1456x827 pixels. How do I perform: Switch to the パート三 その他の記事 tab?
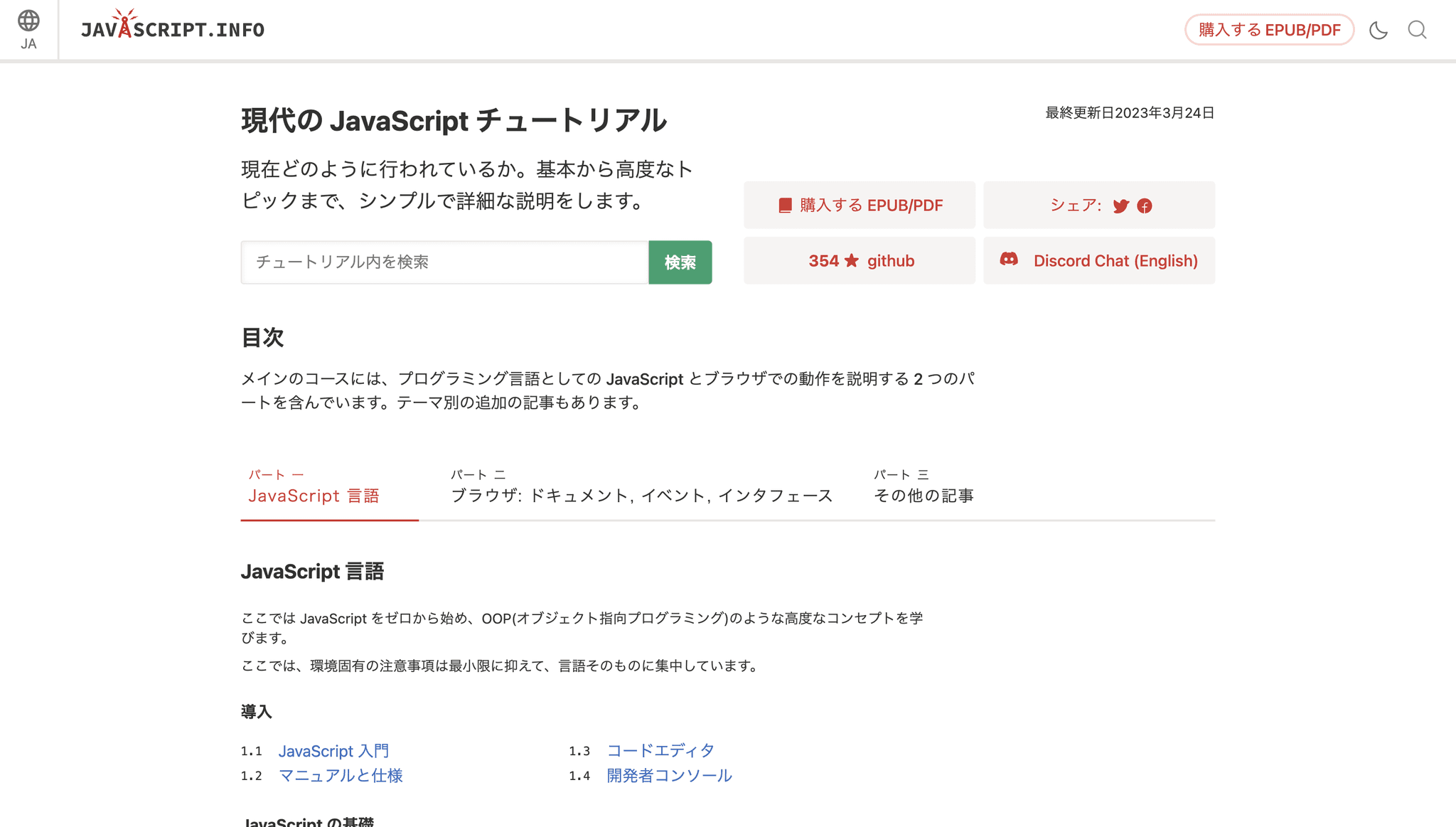(924, 488)
